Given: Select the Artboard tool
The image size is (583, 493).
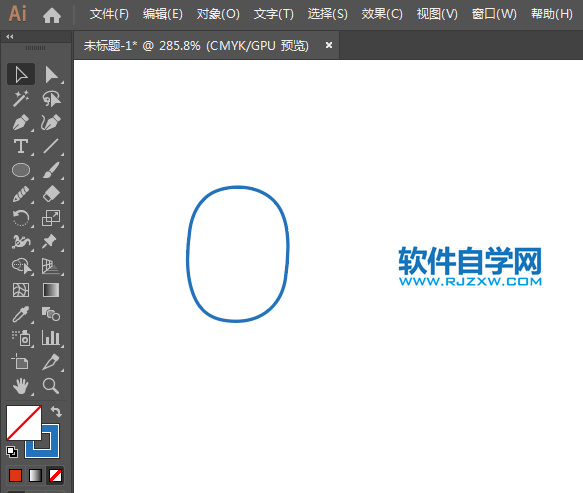Looking at the screenshot, I should [20, 362].
